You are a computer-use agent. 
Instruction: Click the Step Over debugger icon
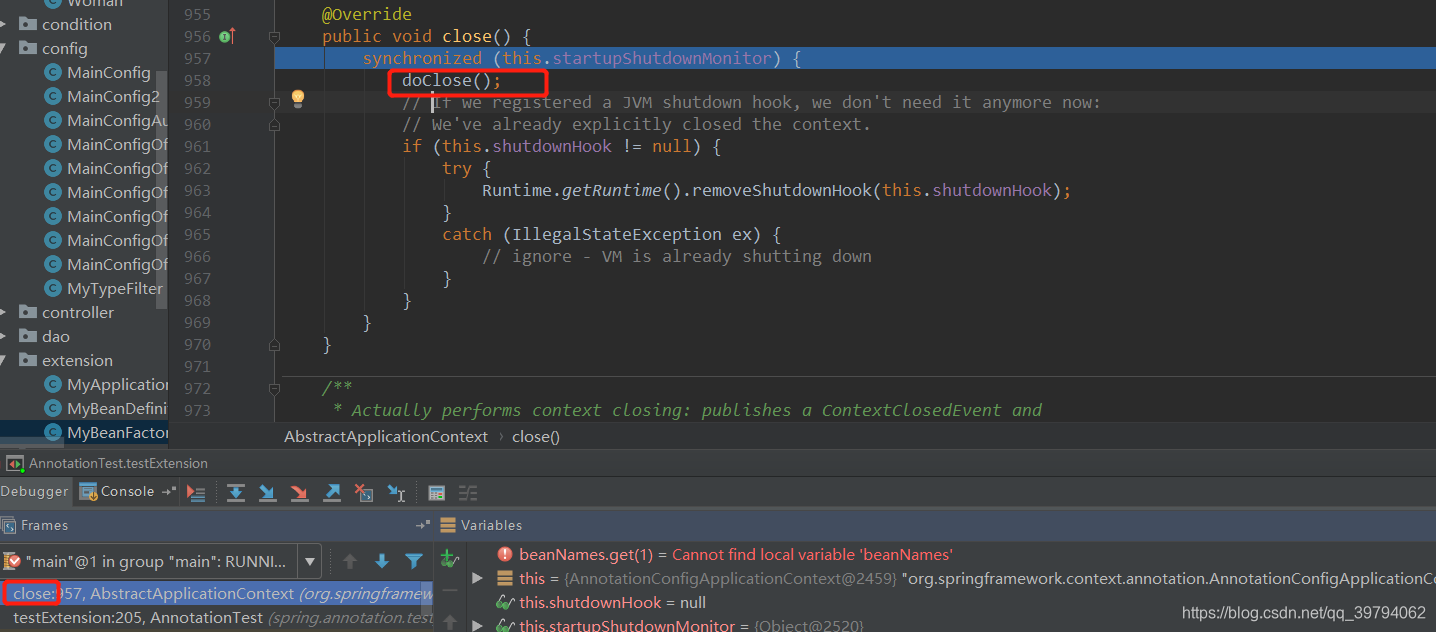236,492
